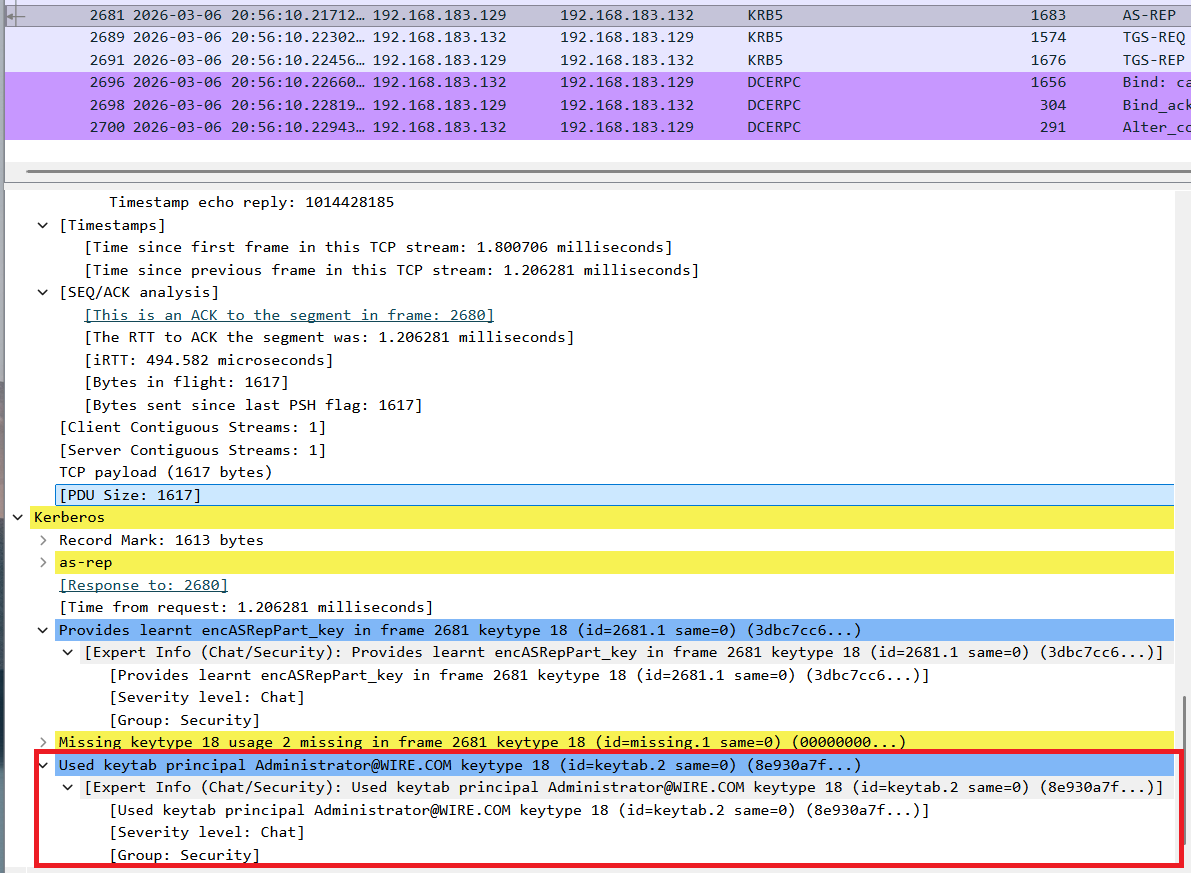Select the Client Contiguous Streams: 1 line

coord(193,428)
